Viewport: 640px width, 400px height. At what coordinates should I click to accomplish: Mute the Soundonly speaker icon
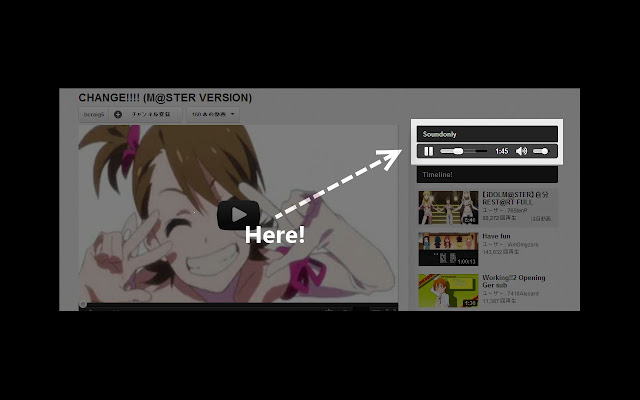(521, 151)
